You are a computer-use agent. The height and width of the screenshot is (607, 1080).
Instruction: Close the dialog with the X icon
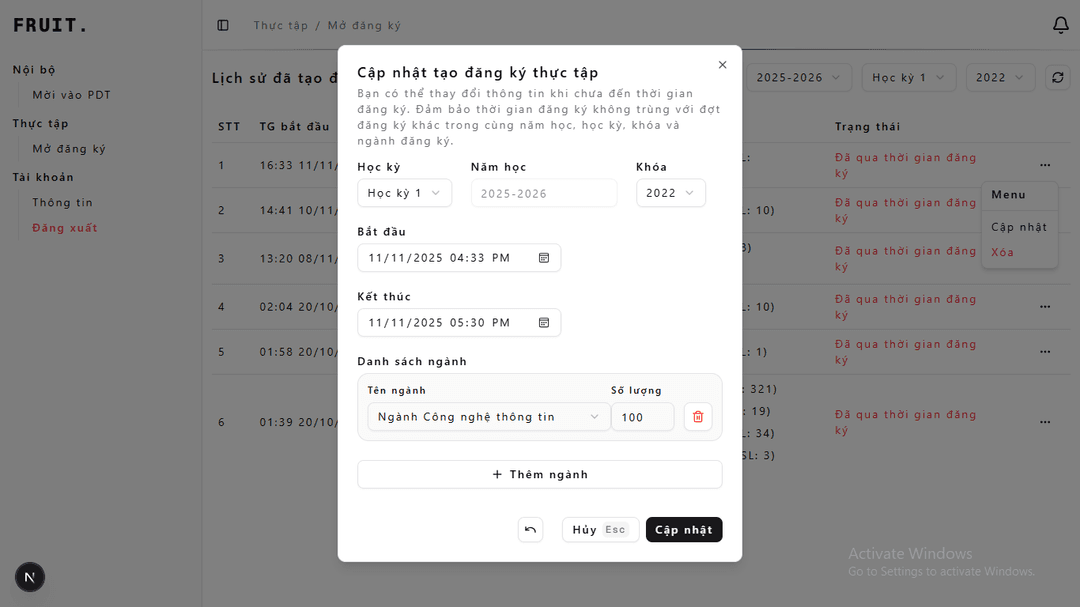723,65
